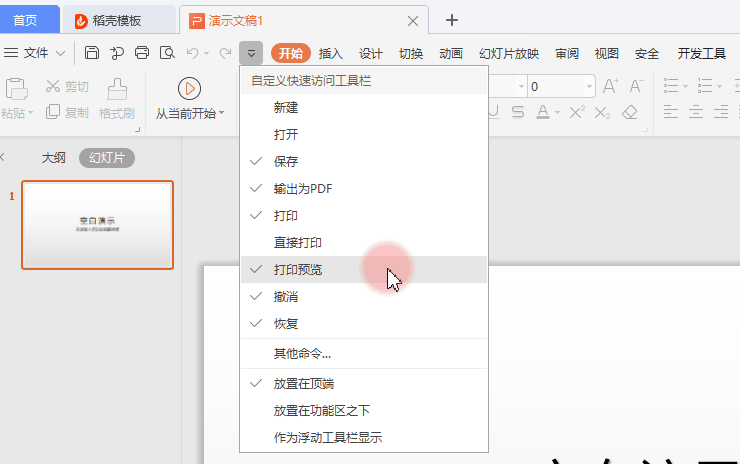This screenshot has width=740, height=464.
Task: Enable 打开 in quick access menu
Action: [364, 135]
